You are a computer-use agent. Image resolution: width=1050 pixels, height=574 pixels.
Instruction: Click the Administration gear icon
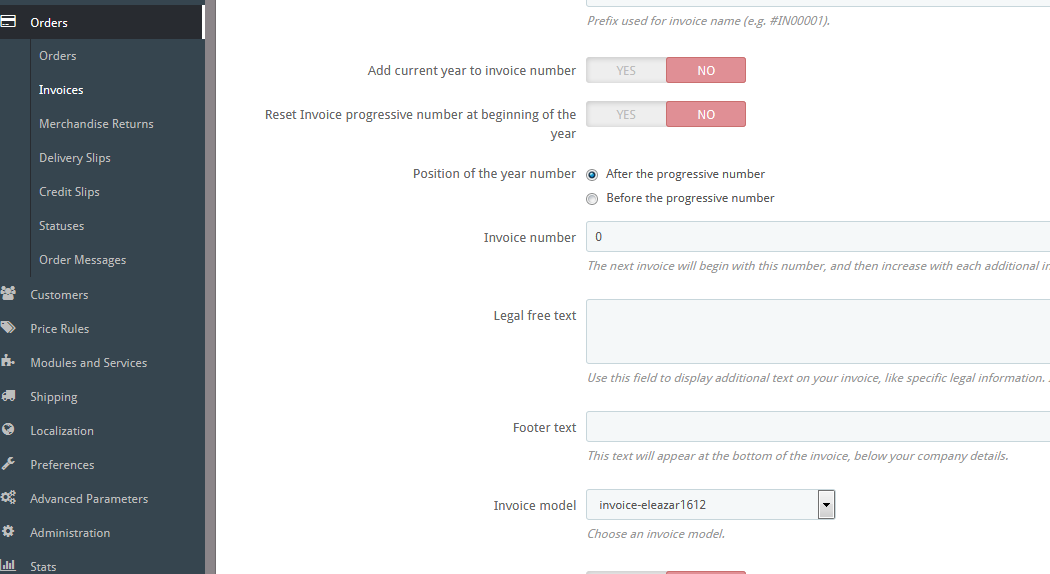coord(8,532)
